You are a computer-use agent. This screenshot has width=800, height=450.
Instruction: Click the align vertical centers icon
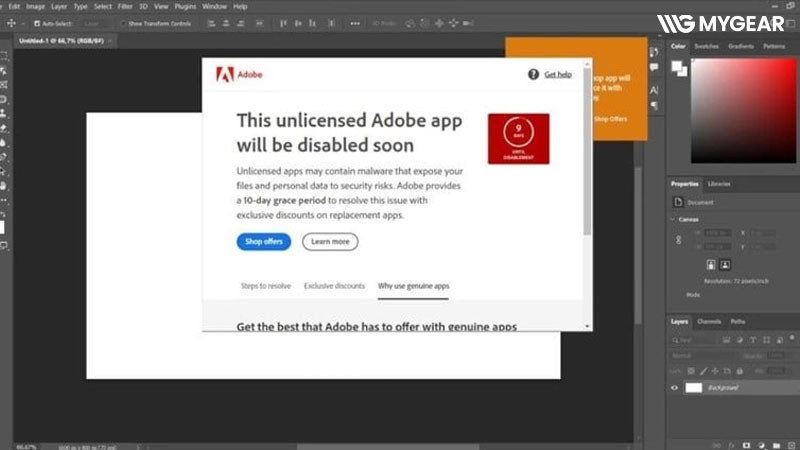[x=298, y=23]
